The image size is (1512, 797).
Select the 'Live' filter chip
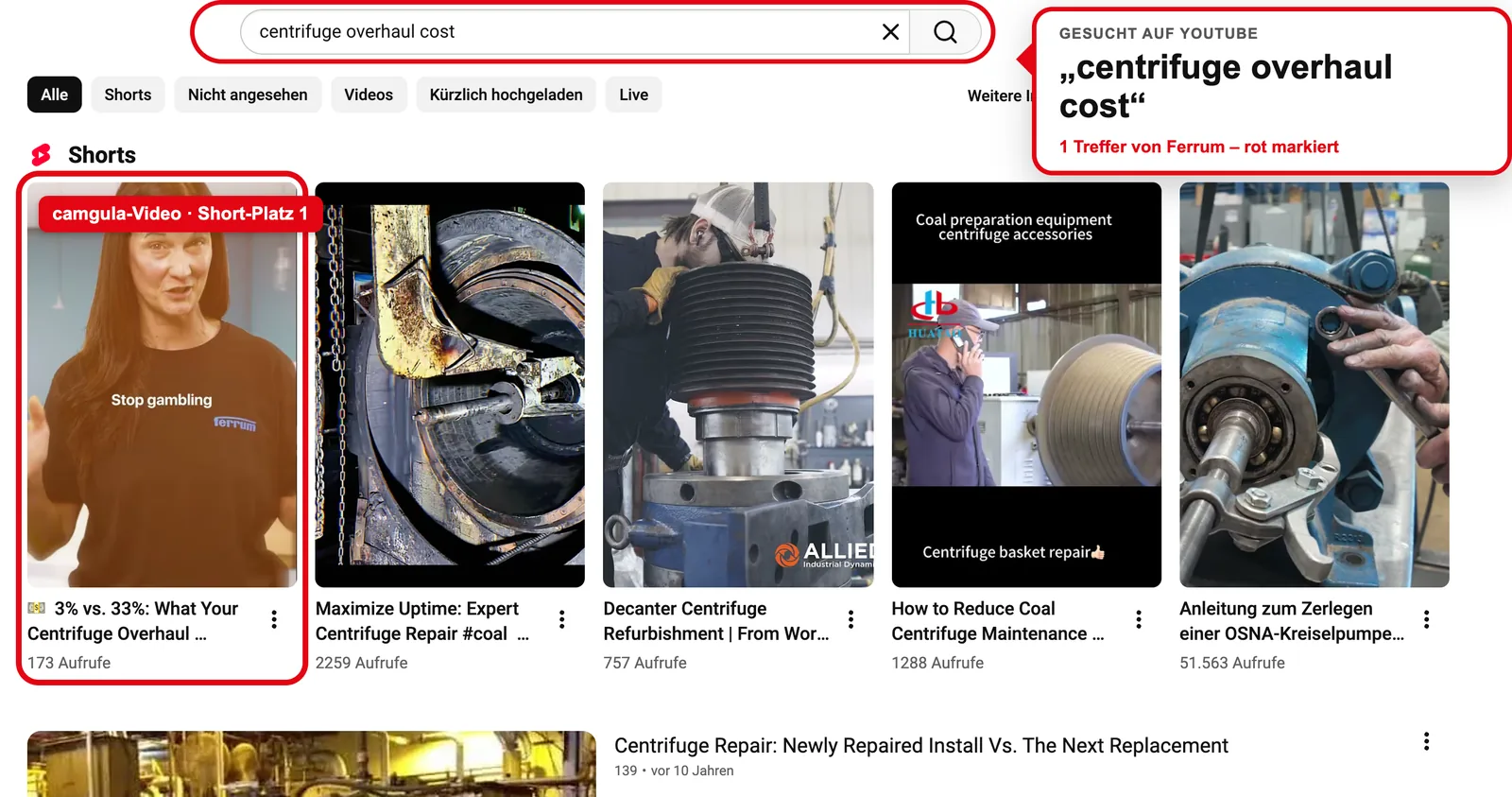tap(634, 95)
